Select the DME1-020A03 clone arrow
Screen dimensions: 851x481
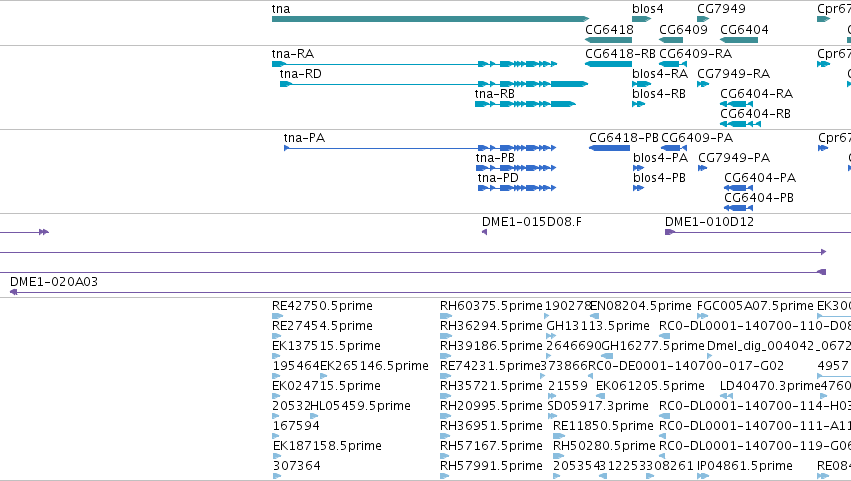[430, 293]
